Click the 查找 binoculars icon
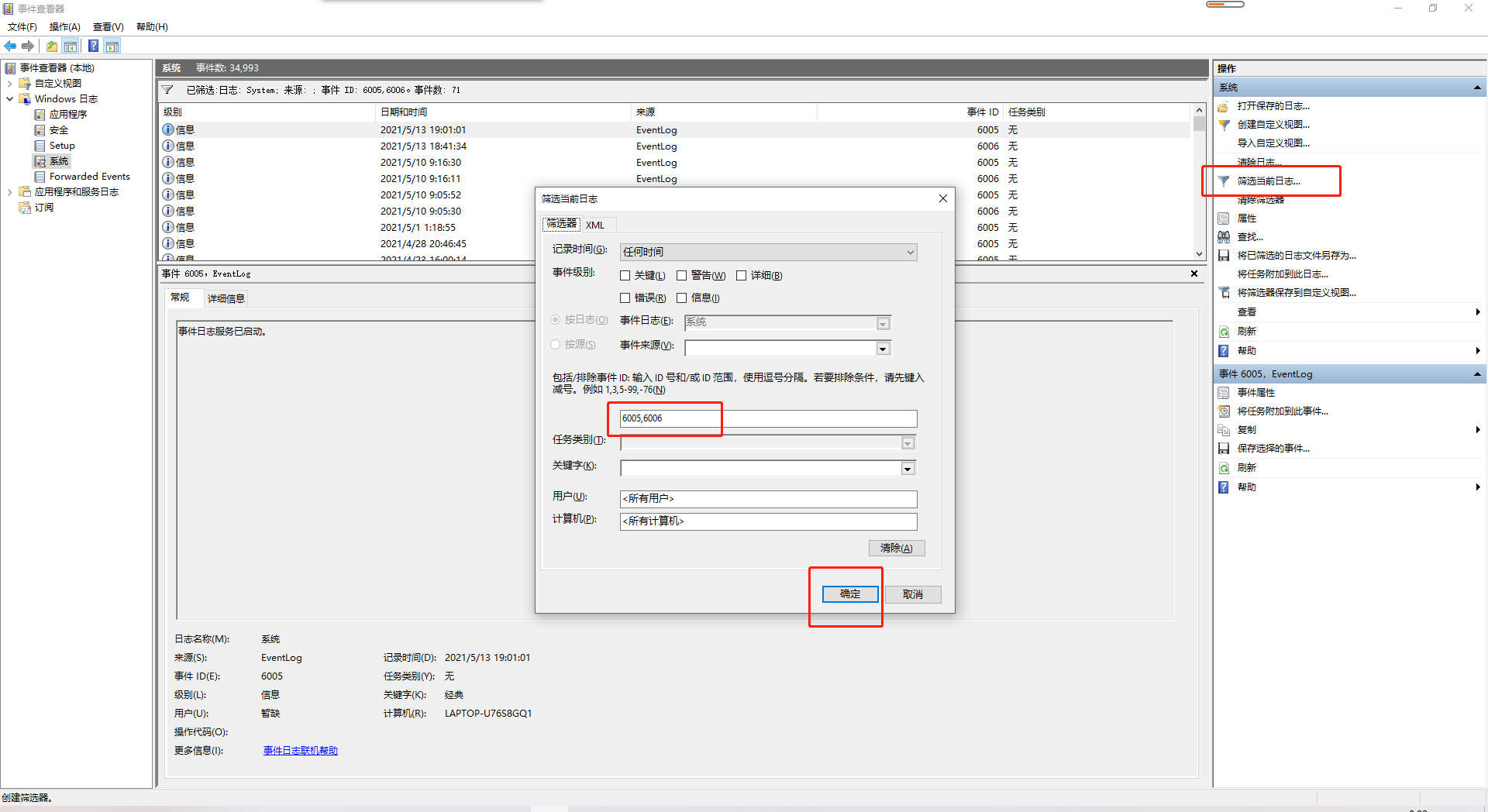 coord(1224,237)
